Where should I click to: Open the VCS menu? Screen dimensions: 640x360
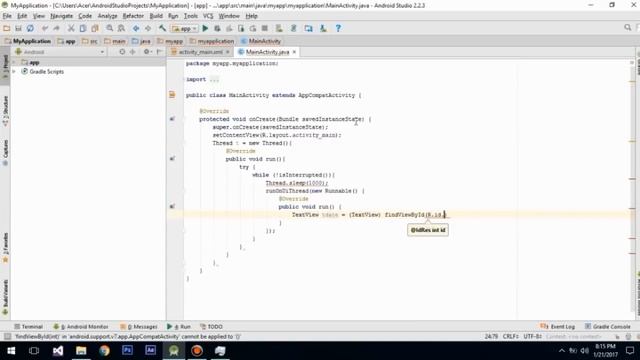tap(208, 16)
